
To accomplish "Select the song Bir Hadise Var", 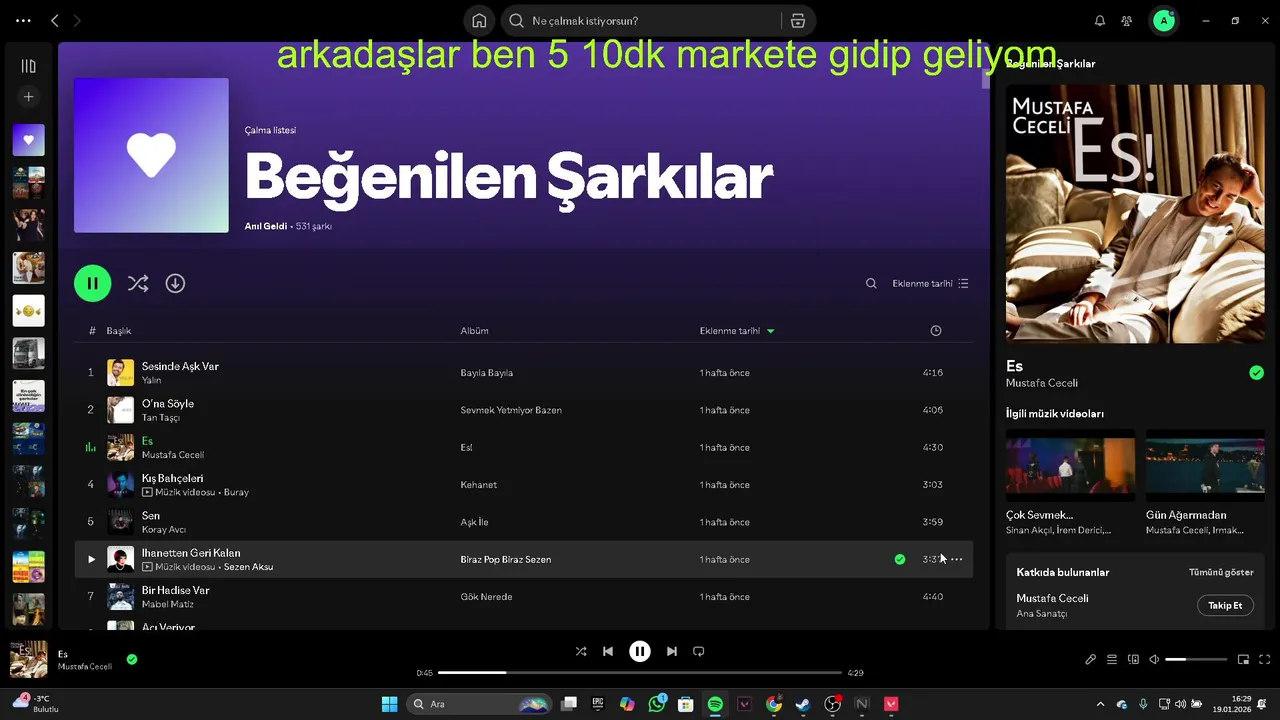I will pyautogui.click(x=175, y=590).
